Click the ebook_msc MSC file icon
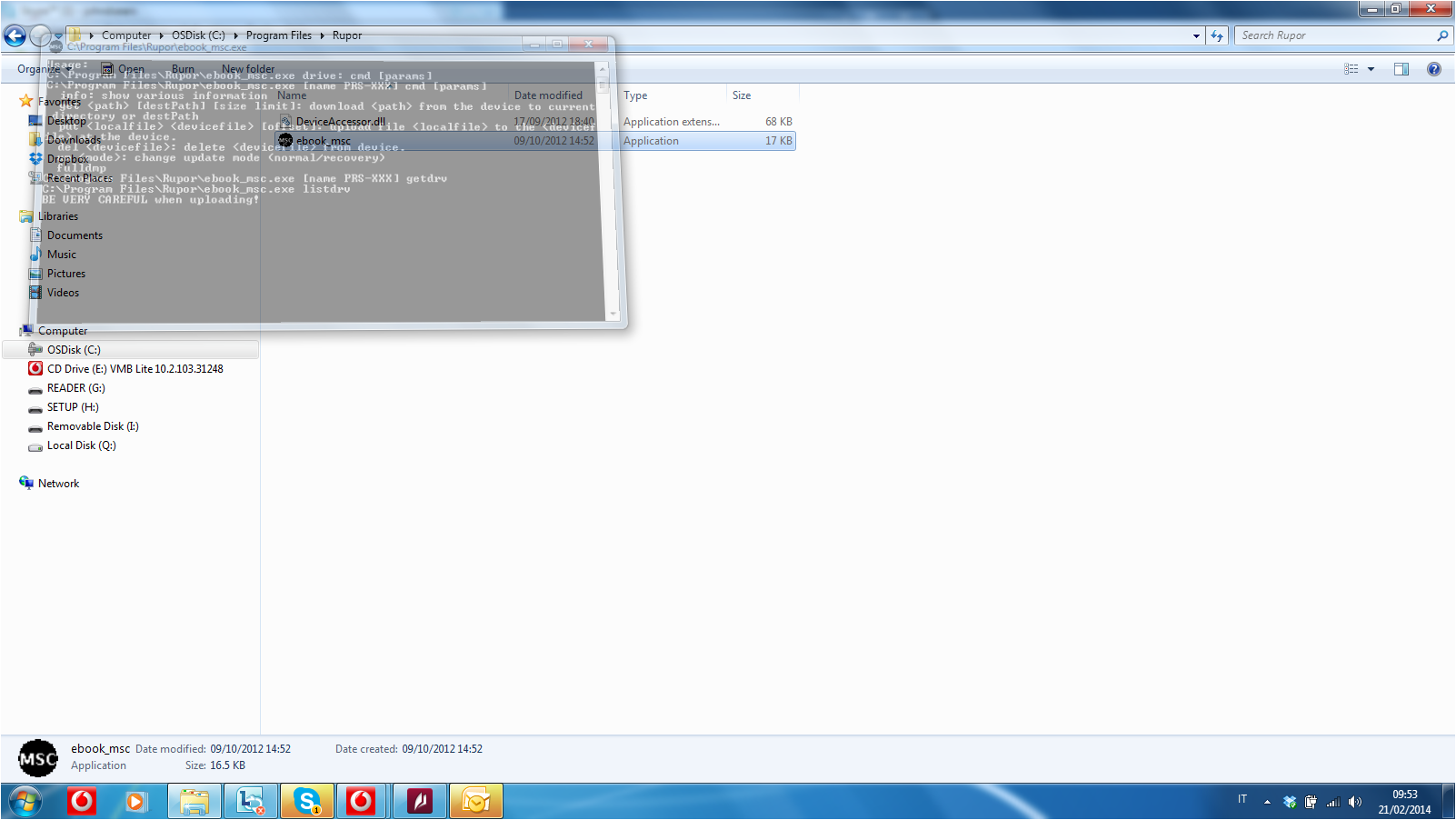Image resolution: width=1456 pixels, height=820 pixels. point(285,141)
